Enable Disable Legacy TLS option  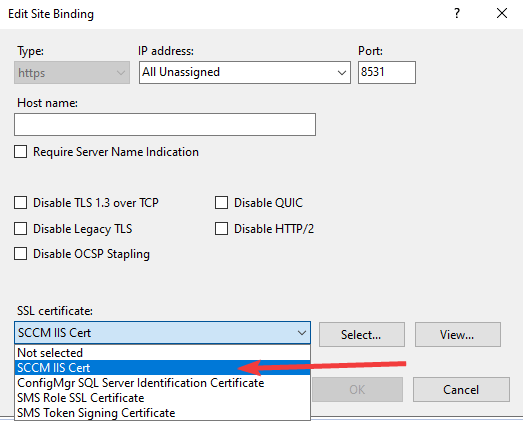tap(21, 229)
